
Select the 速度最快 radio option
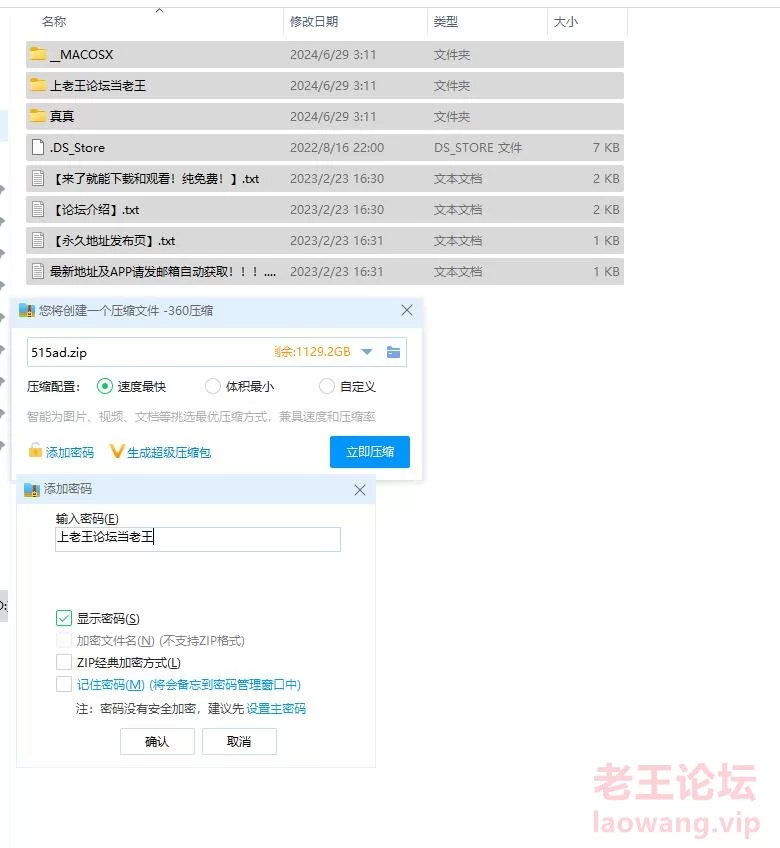click(x=104, y=386)
